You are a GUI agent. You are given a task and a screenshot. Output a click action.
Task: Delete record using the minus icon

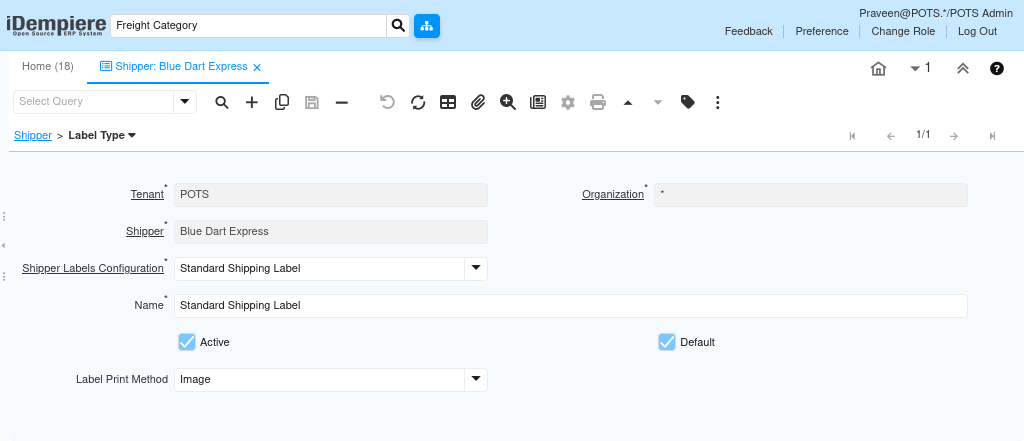342,103
